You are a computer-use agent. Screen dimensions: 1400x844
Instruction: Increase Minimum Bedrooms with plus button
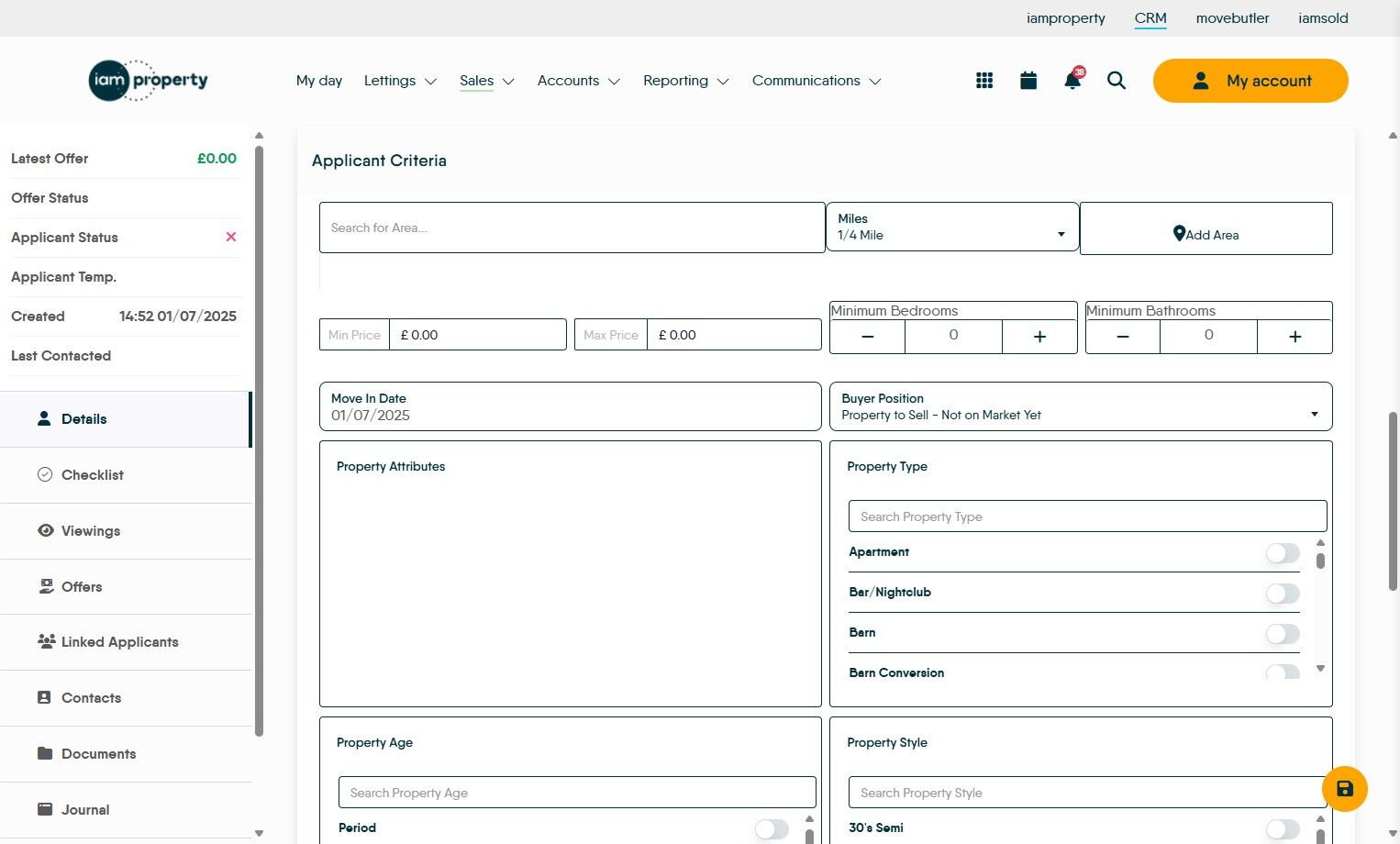click(1039, 337)
